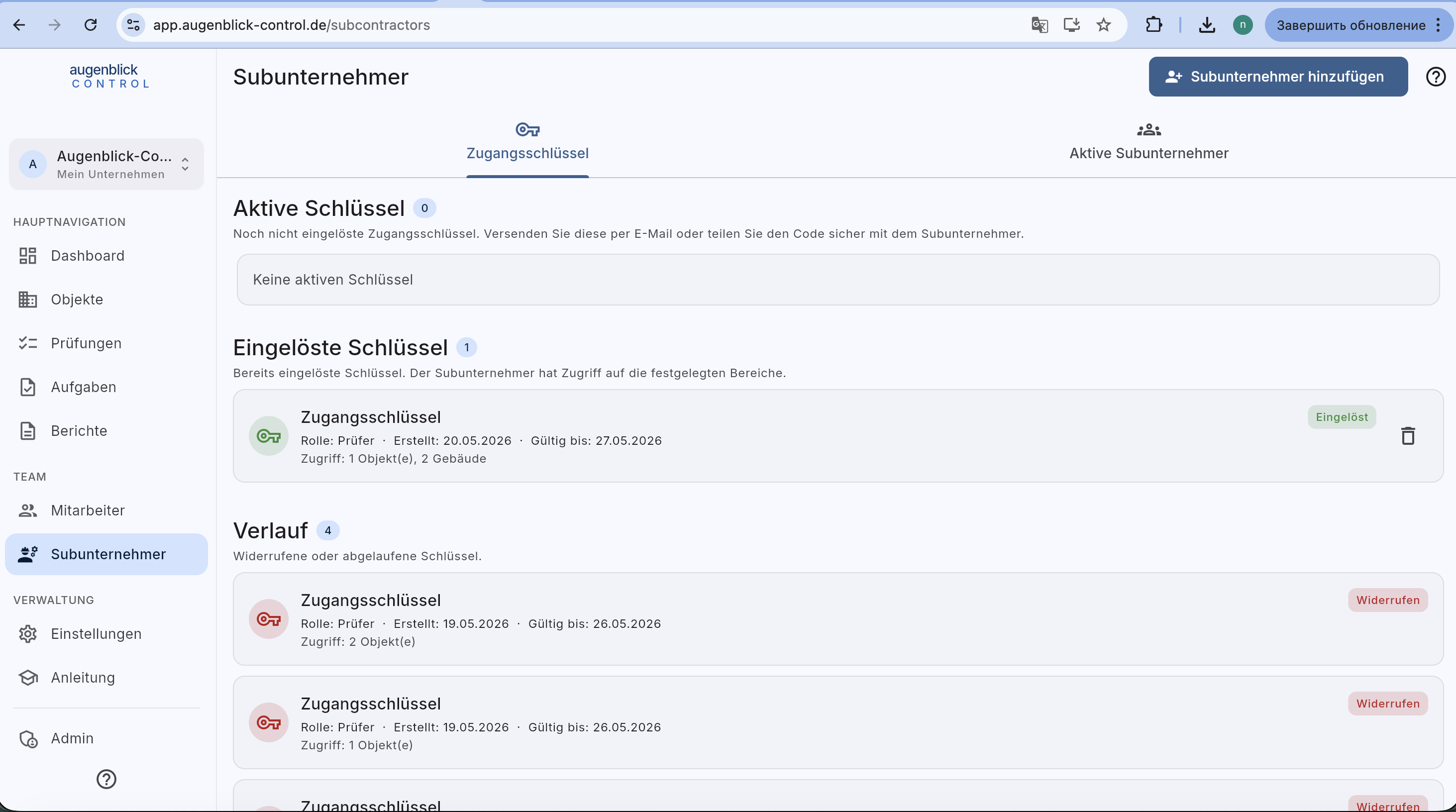Click red key icon of the 1 Objekt(e) history entry

(269, 722)
